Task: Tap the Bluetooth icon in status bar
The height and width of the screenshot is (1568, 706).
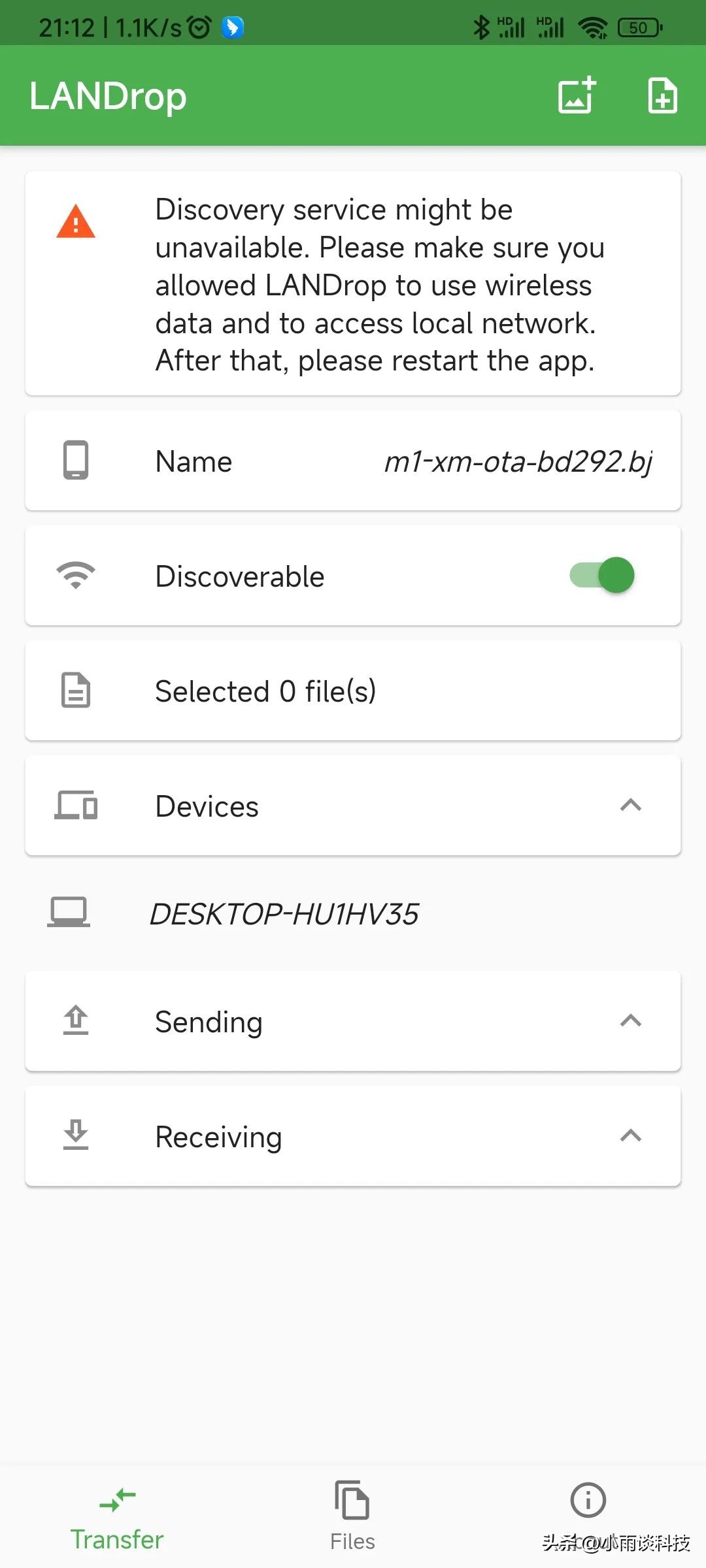Action: [481, 27]
